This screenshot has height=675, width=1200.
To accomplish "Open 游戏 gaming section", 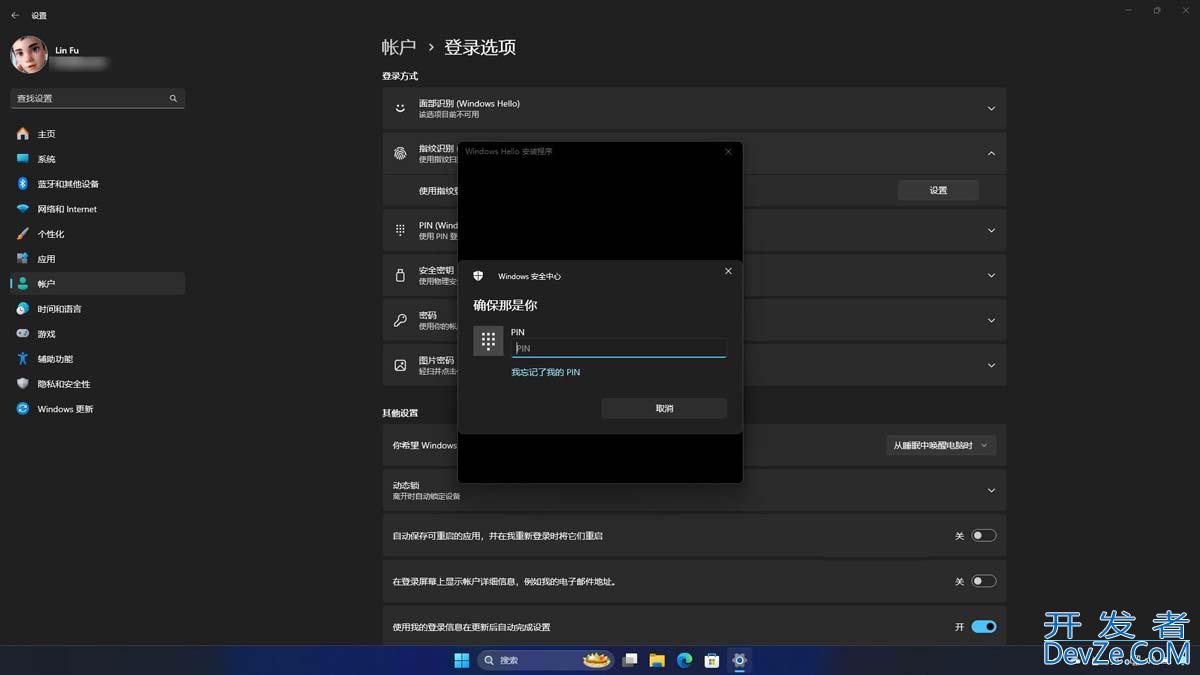I will 97,334.
